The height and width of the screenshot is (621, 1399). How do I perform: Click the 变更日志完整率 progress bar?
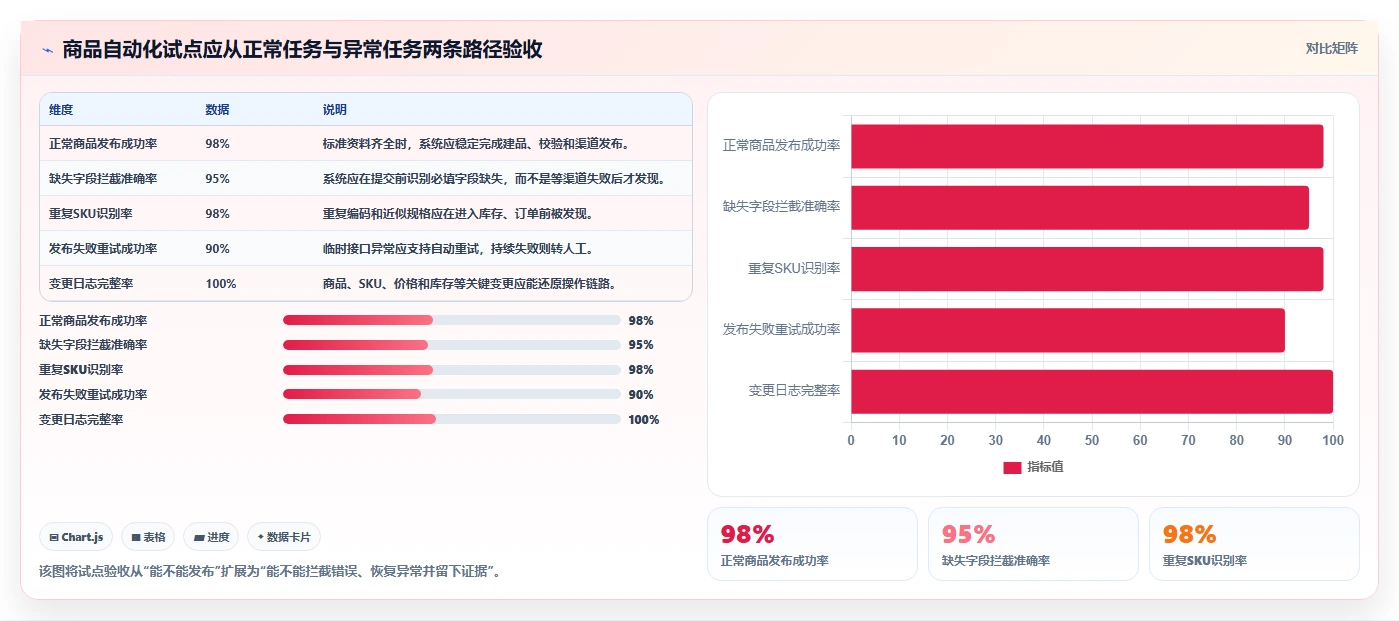tap(452, 419)
